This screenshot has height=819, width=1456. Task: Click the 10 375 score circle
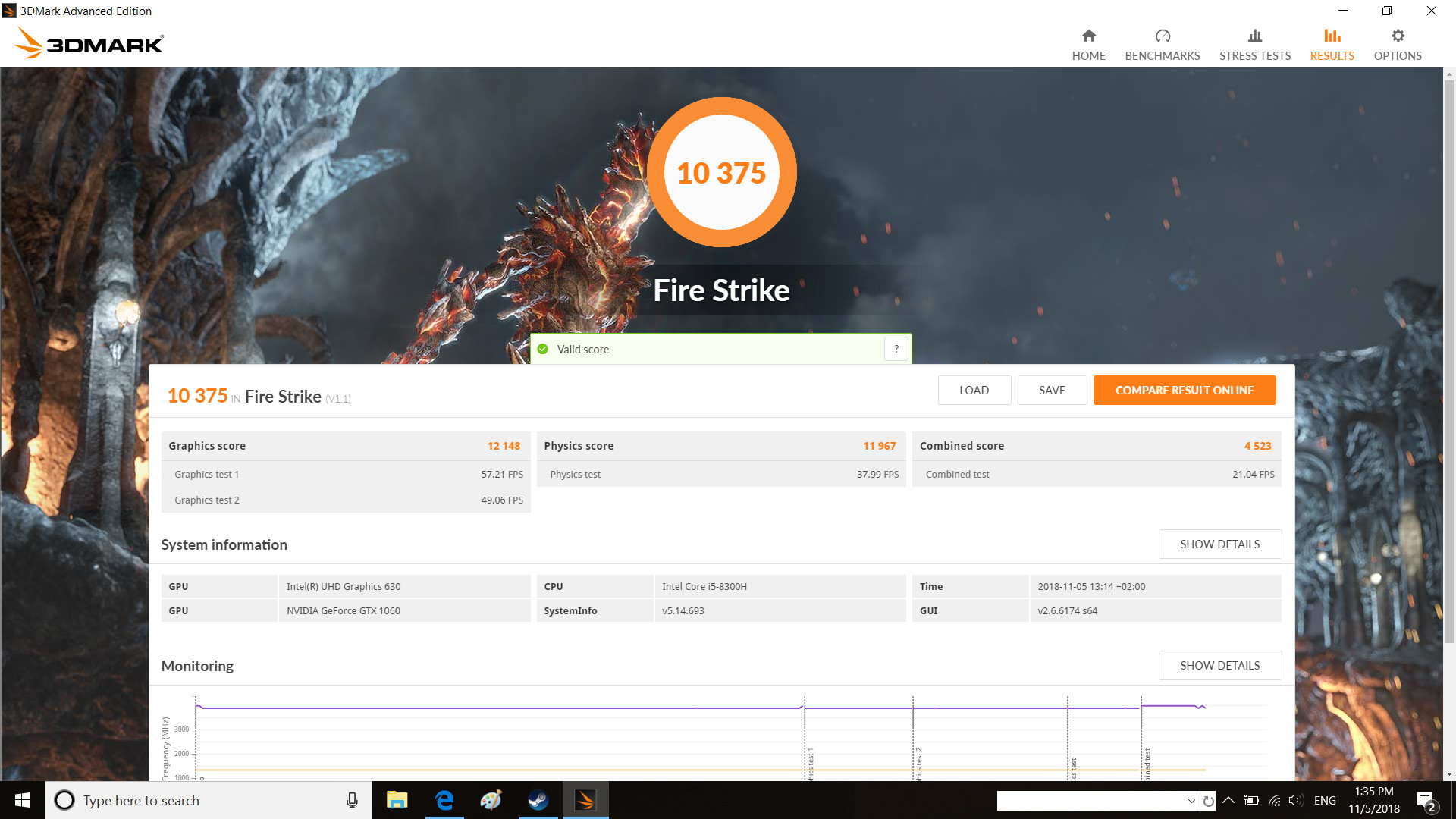click(721, 172)
